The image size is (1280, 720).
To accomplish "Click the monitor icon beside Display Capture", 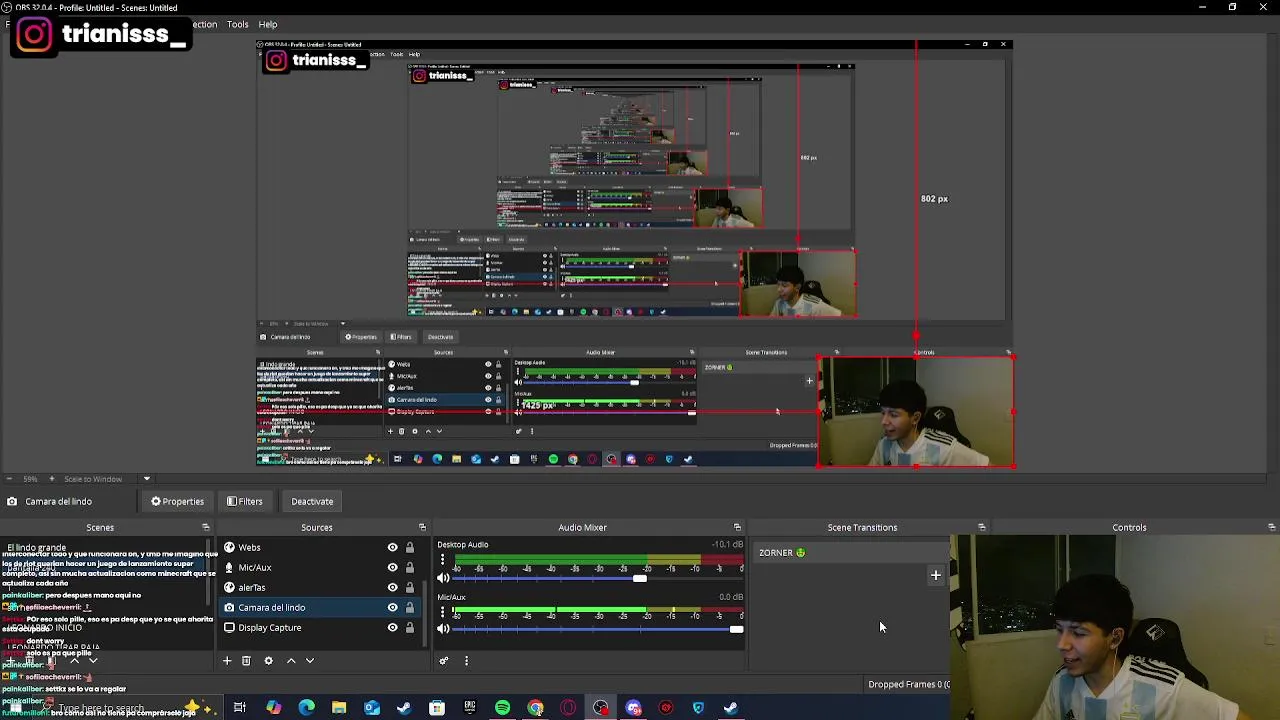I will 229,627.
